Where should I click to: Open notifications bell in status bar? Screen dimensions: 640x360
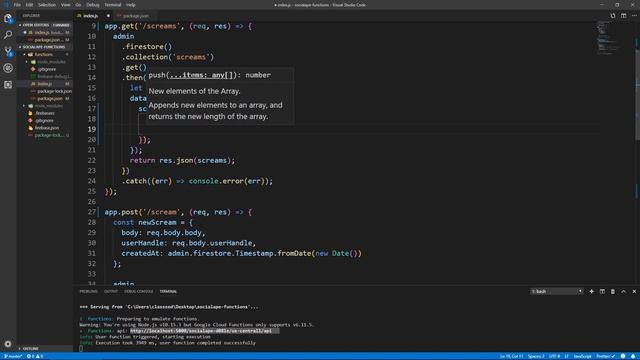click(x=633, y=356)
